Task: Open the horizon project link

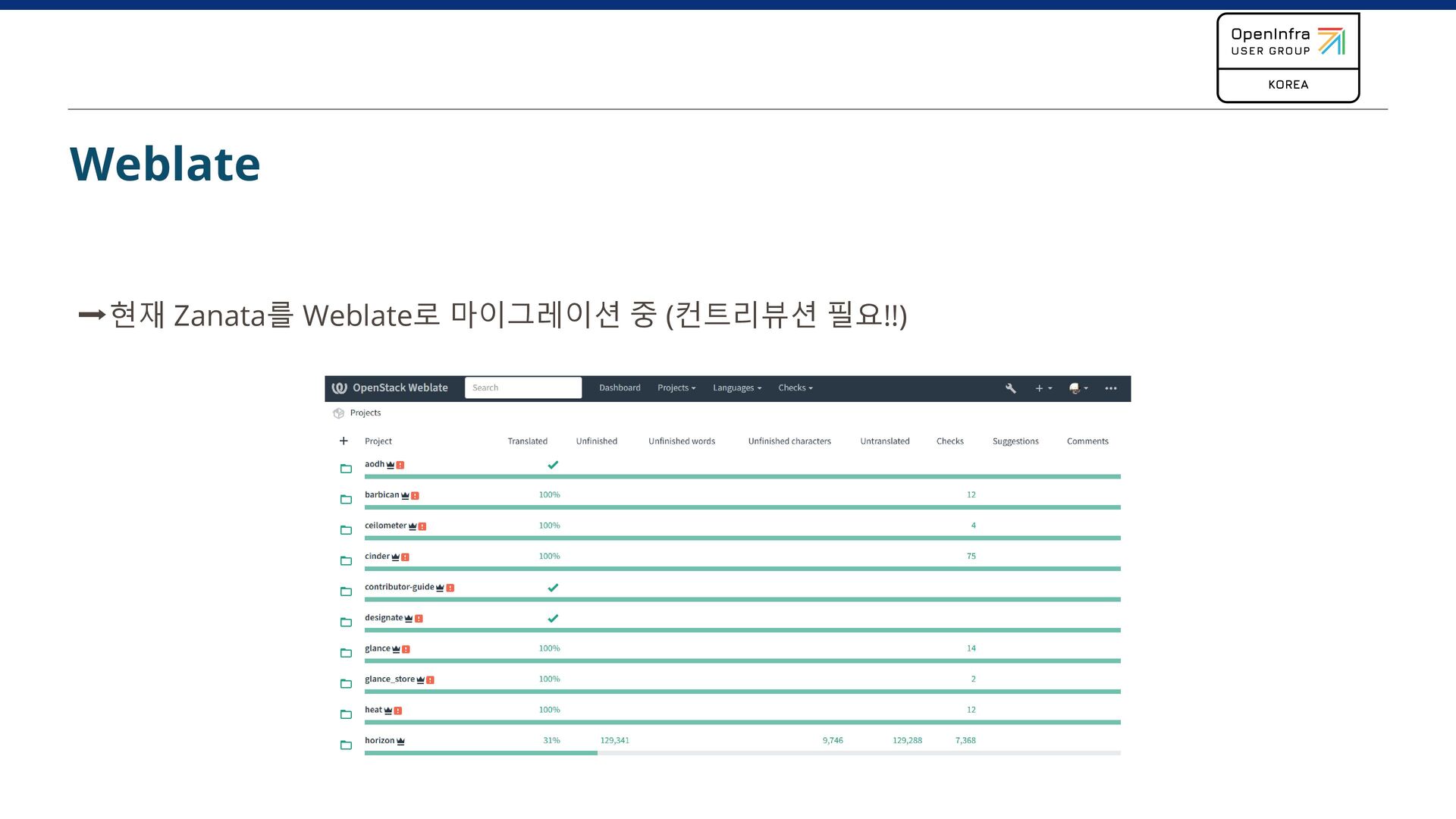Action: tap(379, 741)
